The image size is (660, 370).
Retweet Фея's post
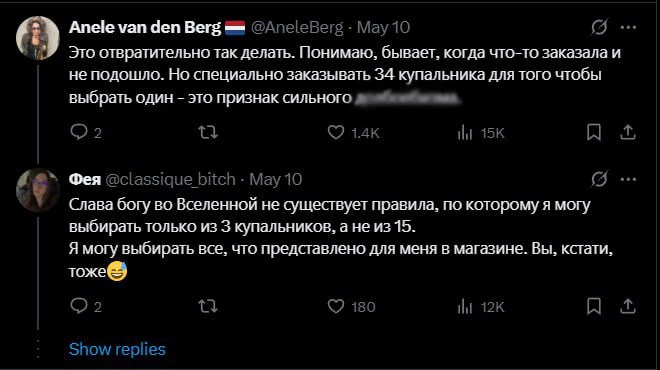(x=208, y=306)
